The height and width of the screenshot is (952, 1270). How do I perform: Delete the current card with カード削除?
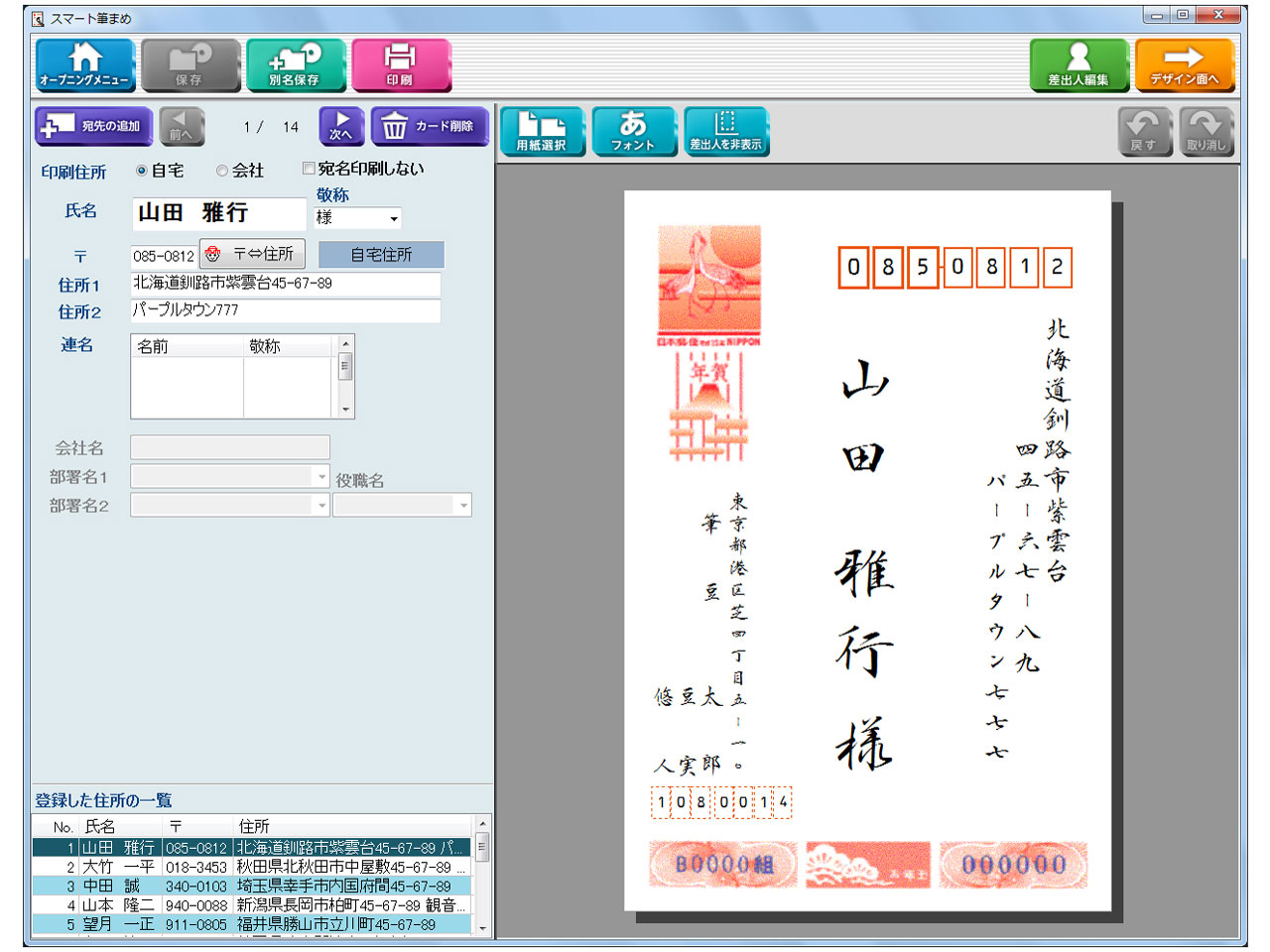pos(430,126)
